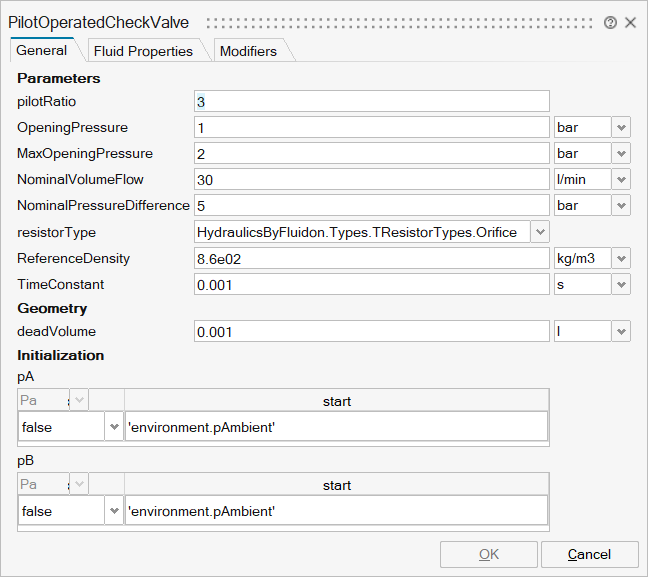Expand the OpeningPressure unit dropdown
Viewport: 648px width, 577px height.
click(x=621, y=127)
